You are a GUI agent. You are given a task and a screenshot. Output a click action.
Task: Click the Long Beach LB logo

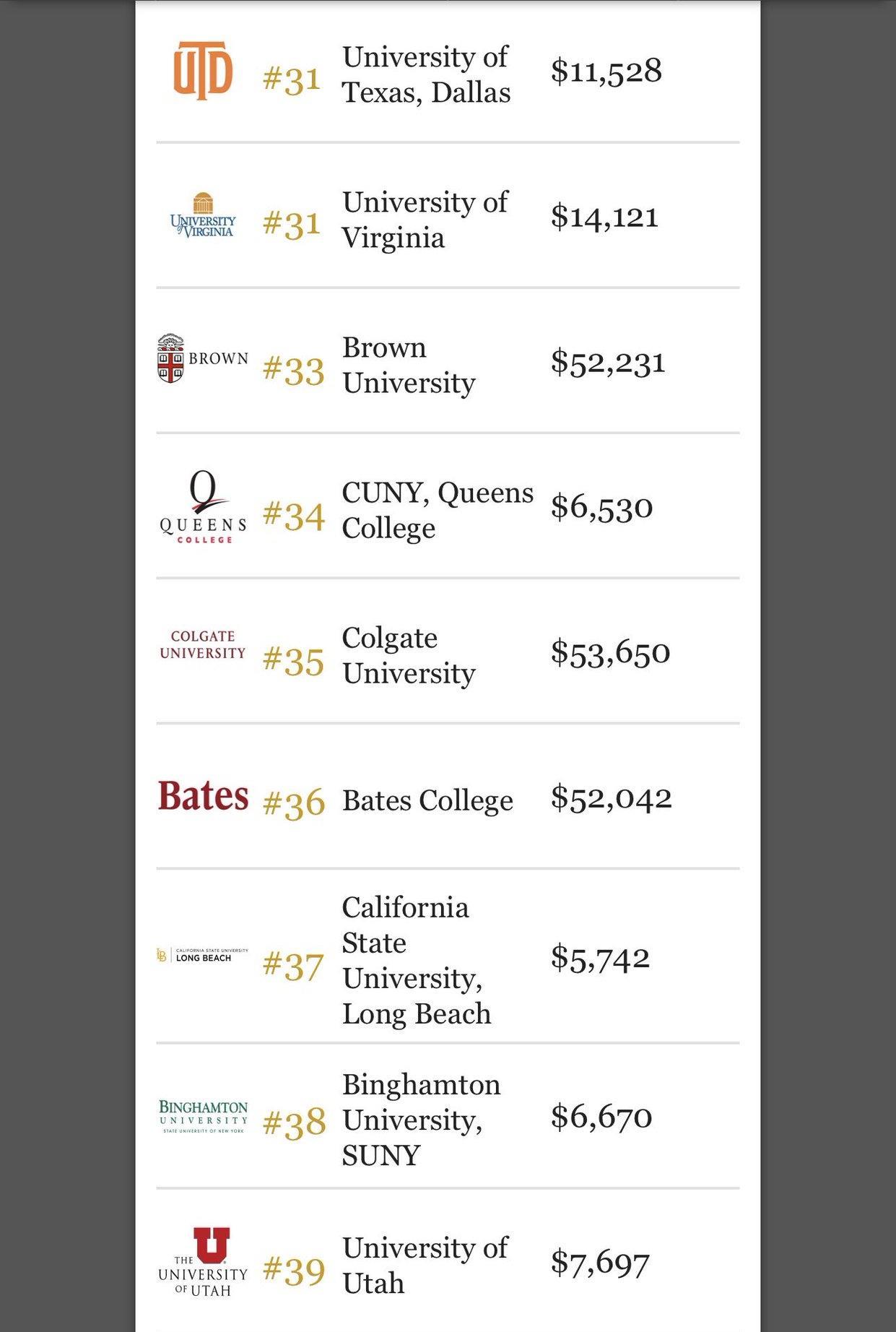pyautogui.click(x=203, y=955)
